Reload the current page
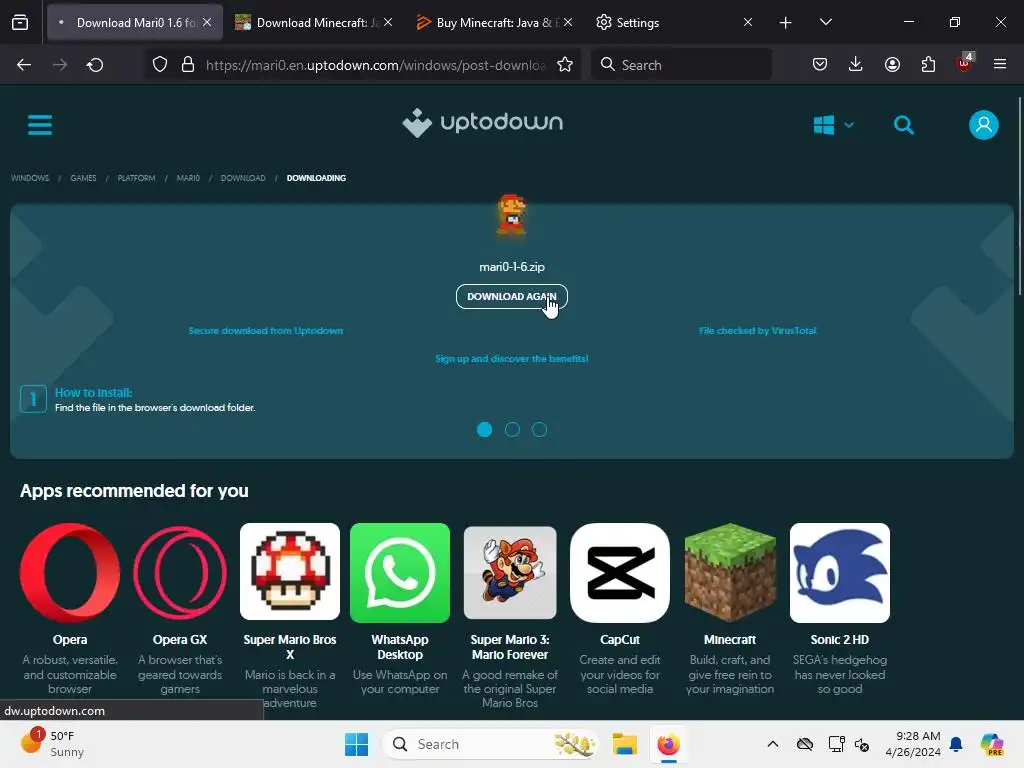Screen dimensions: 1024x768 [x=95, y=65]
